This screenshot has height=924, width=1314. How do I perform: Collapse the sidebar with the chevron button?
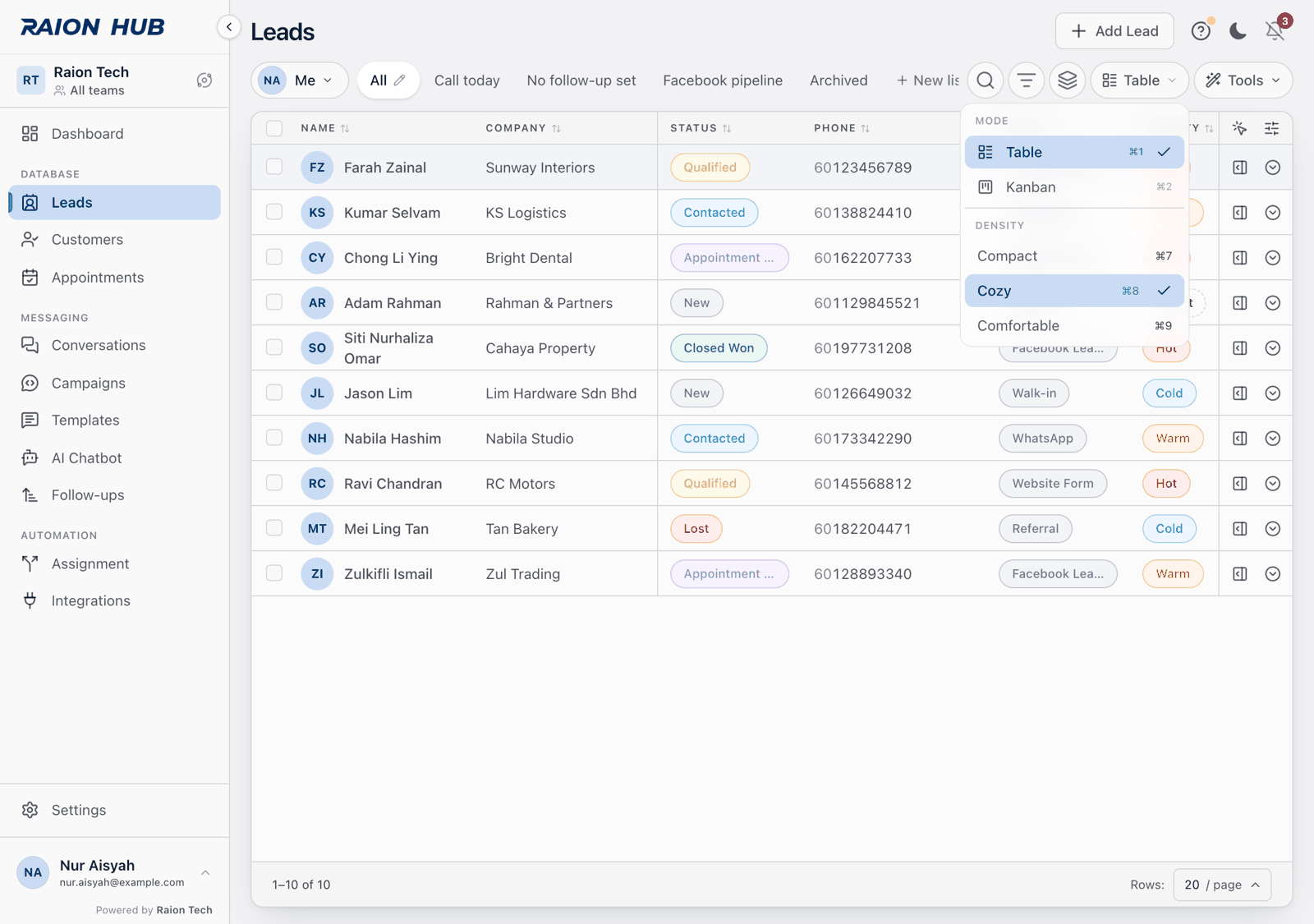(229, 27)
